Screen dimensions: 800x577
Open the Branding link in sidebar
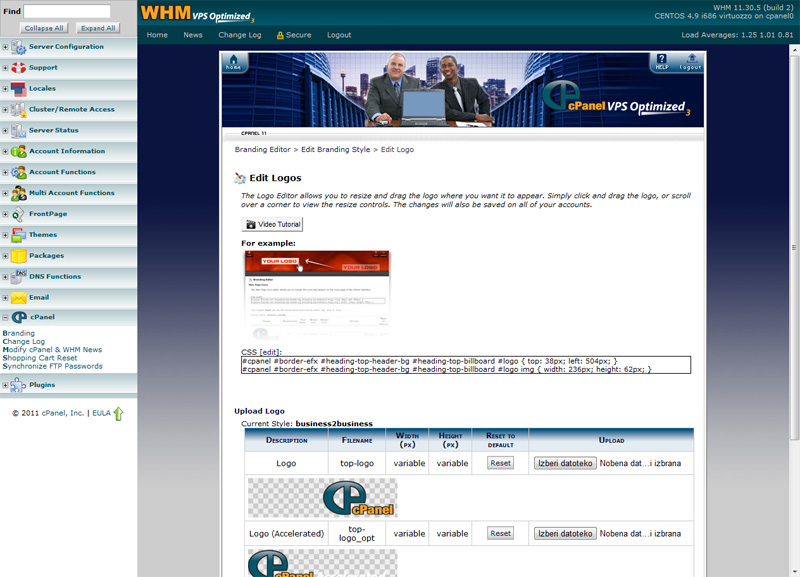pos(19,333)
